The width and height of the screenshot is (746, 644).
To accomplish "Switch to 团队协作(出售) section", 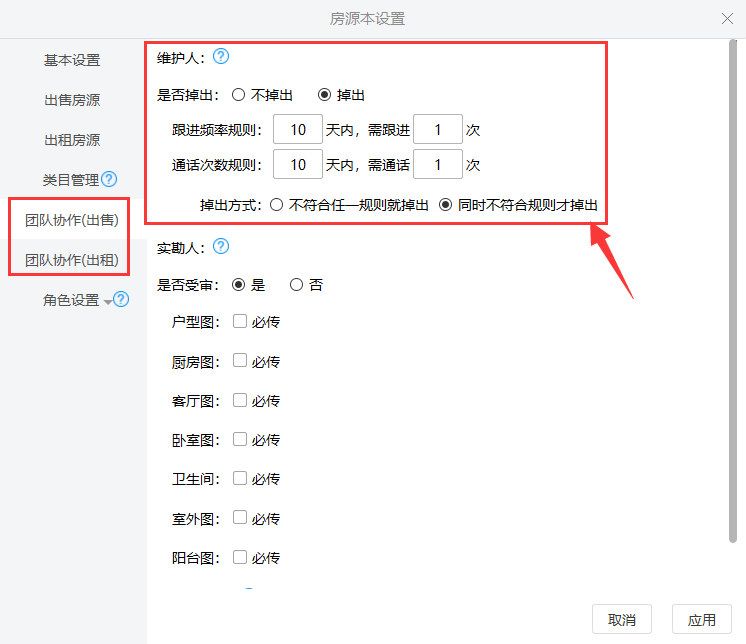I will point(72,220).
